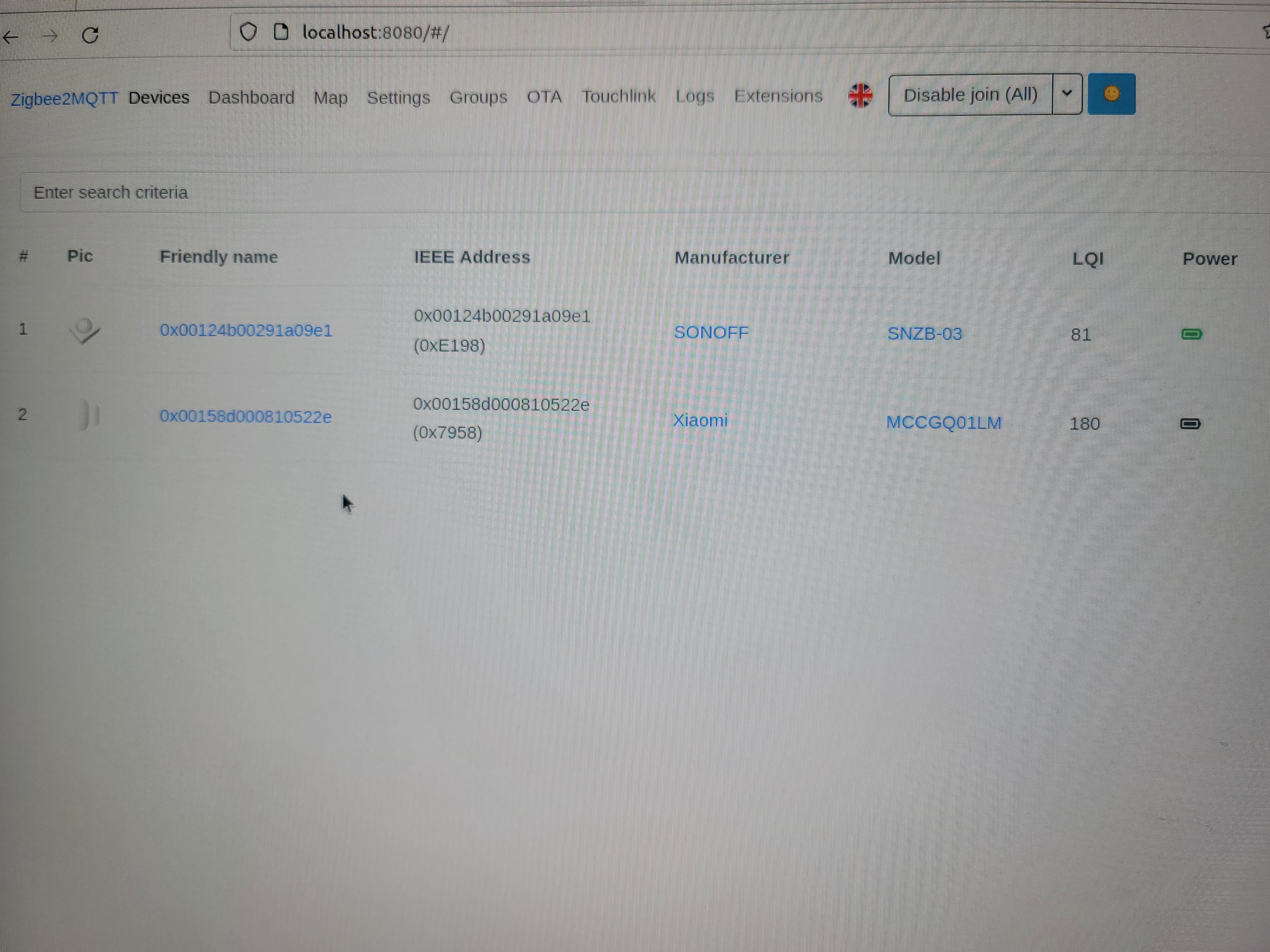Open the Zigbee2MQTT home link
Screen dimensions: 1270x952
pos(64,99)
